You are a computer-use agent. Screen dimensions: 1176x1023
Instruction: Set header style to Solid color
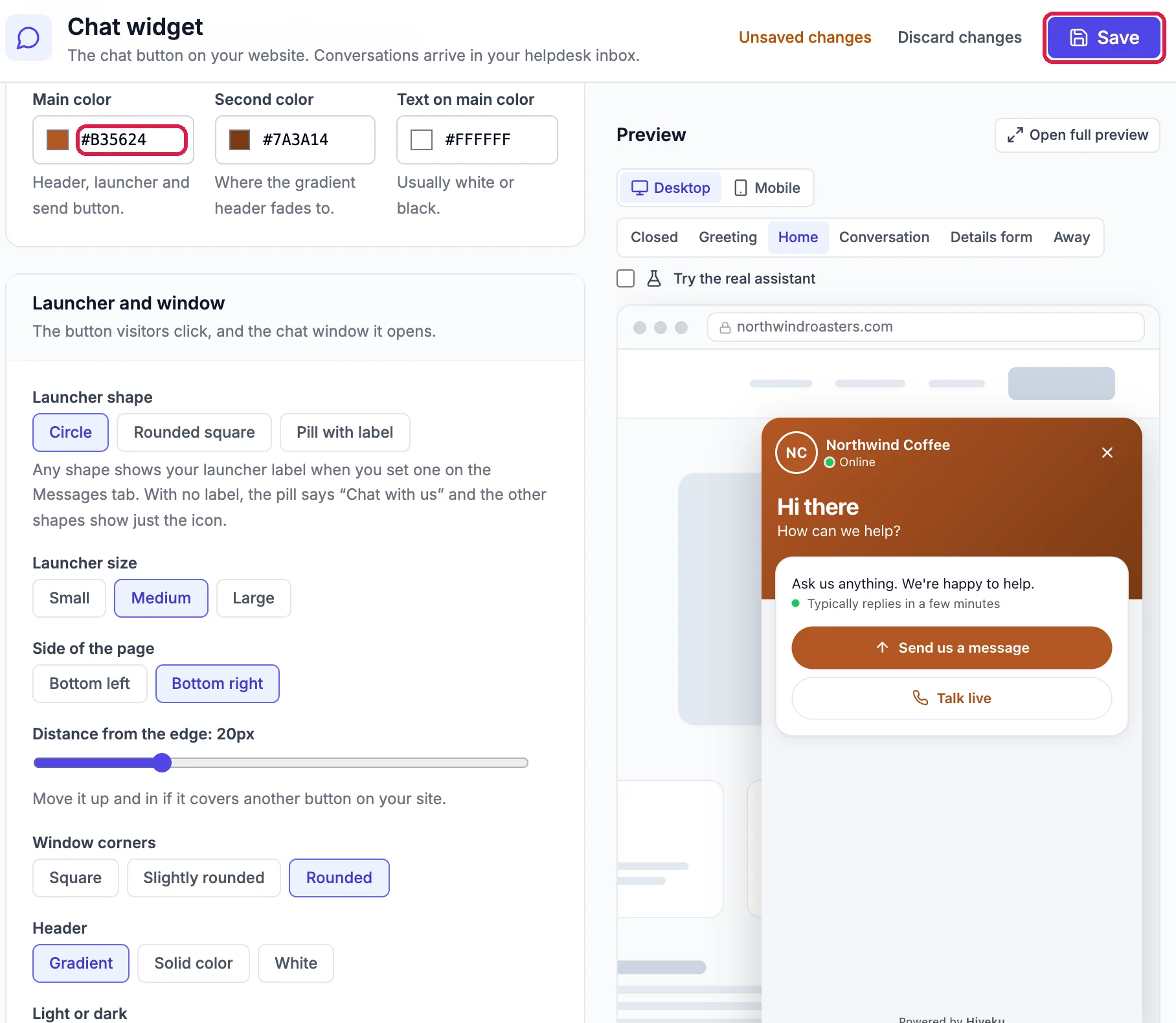(194, 963)
